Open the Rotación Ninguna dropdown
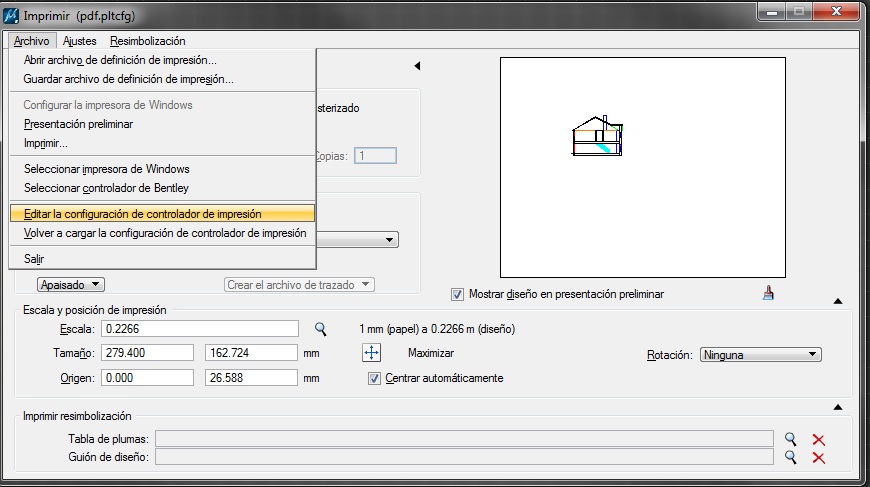Viewport: 870px width, 487px height. click(x=761, y=354)
